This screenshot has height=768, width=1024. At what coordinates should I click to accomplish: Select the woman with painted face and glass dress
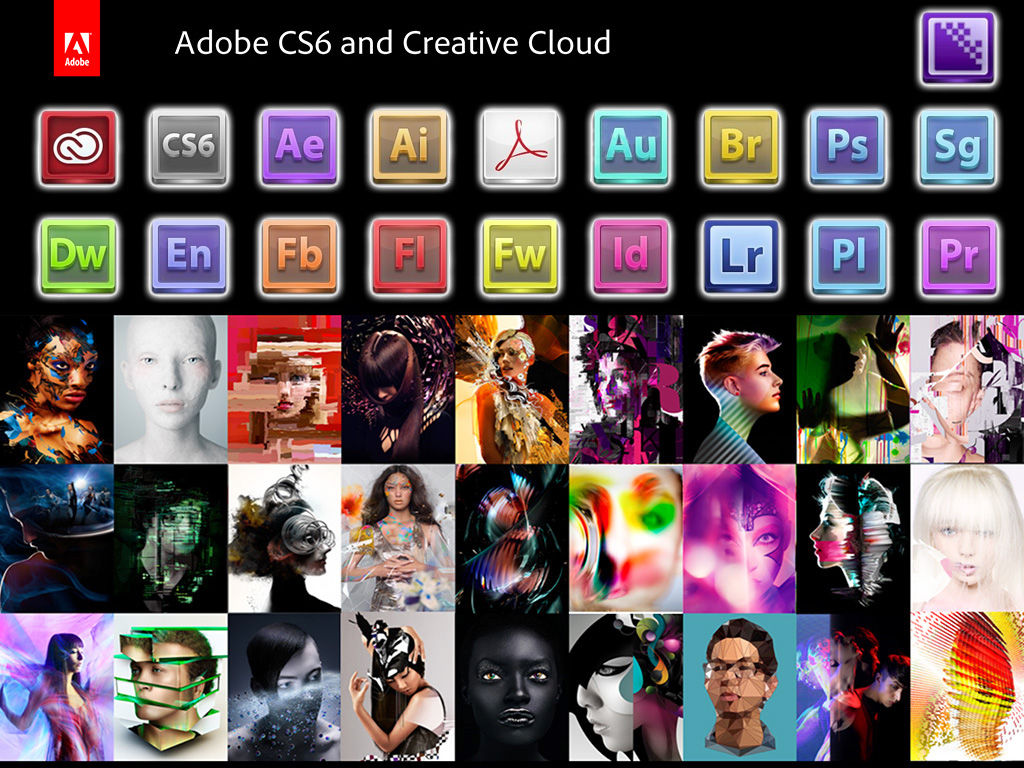pyautogui.click(x=398, y=538)
